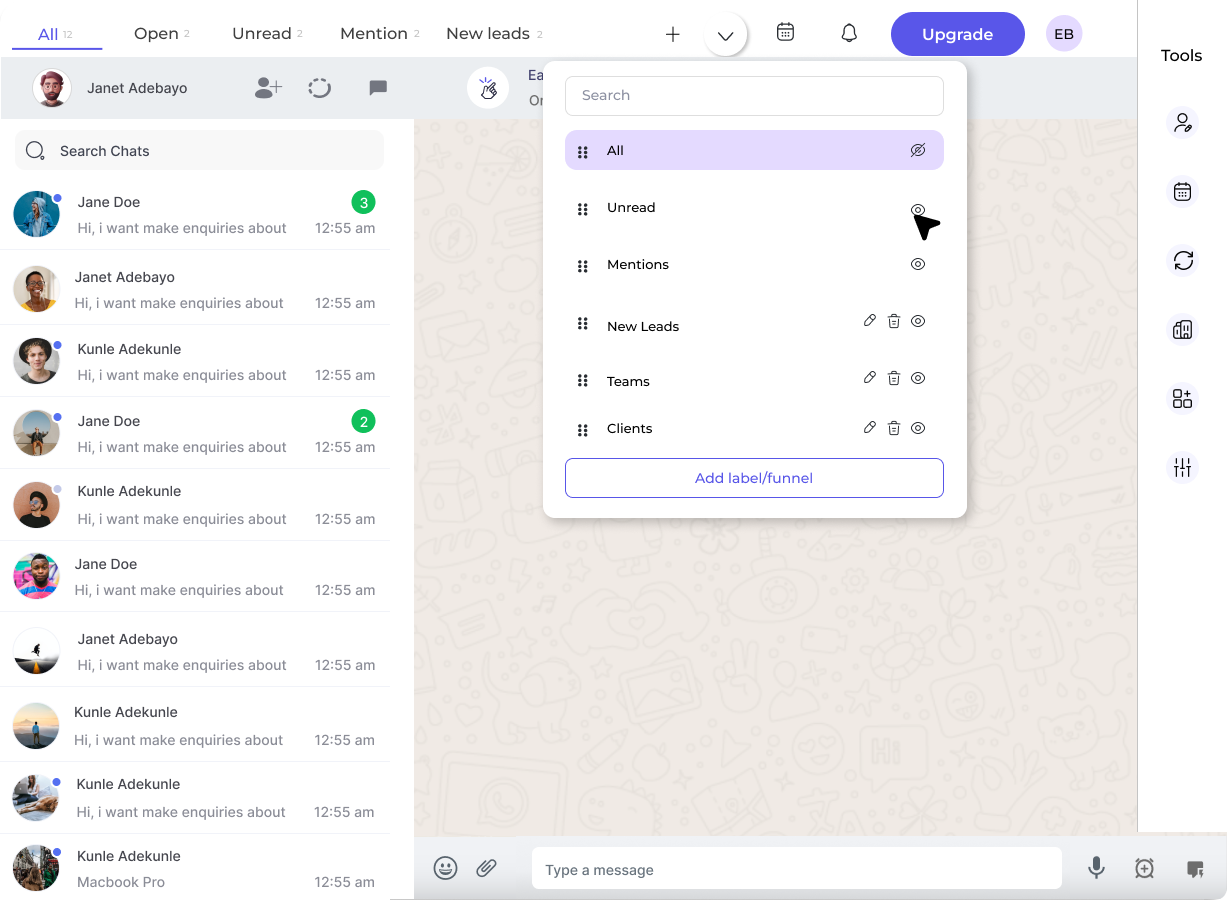Image resolution: width=1227 pixels, height=900 pixels.
Task: Open the sliders settings tool in sidebar
Action: (x=1183, y=467)
